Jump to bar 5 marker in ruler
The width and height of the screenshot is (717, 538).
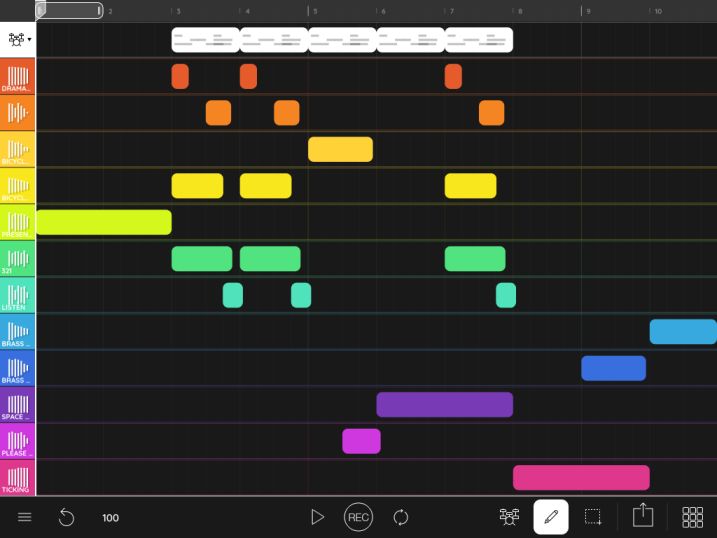point(315,11)
